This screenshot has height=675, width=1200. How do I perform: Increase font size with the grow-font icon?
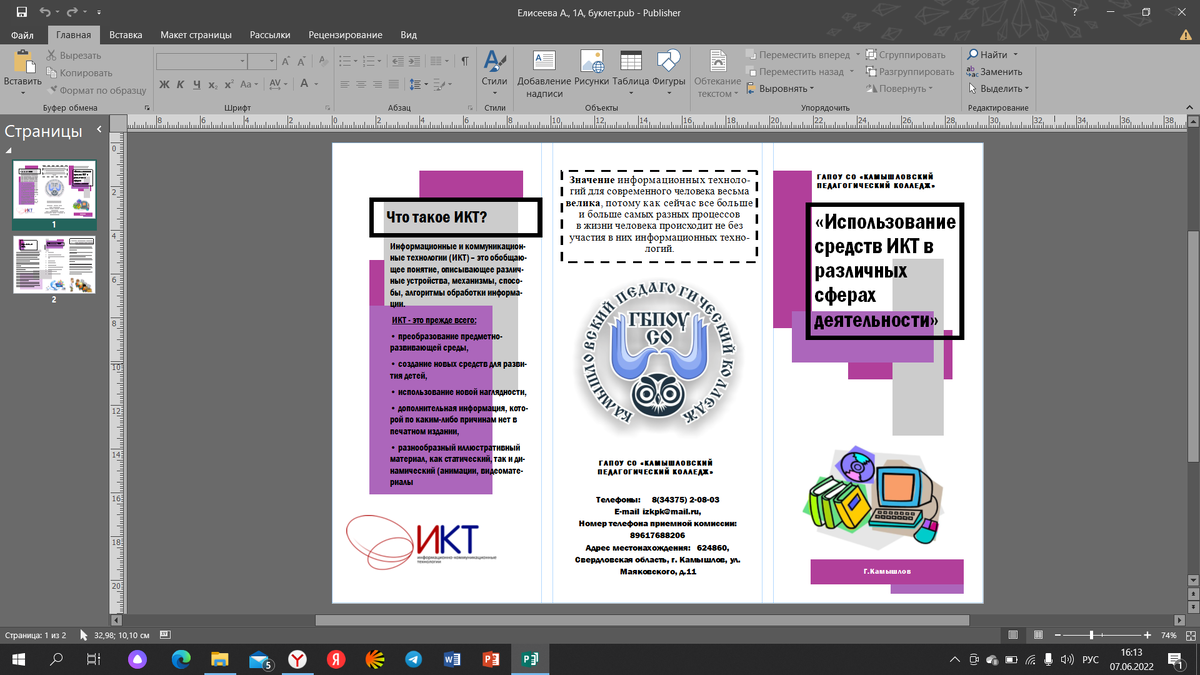pyautogui.click(x=286, y=61)
